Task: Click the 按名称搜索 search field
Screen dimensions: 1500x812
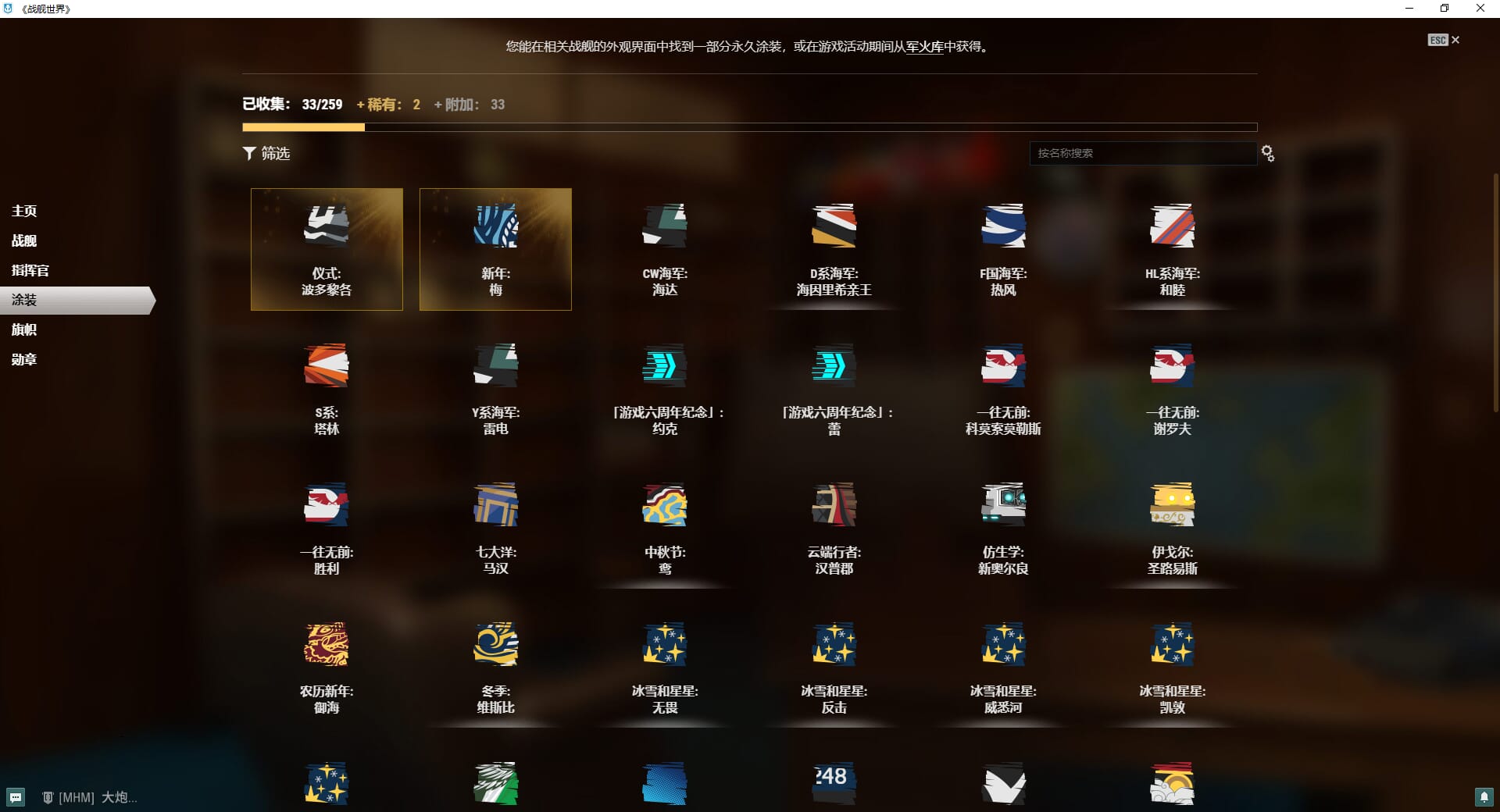Action: [1142, 154]
